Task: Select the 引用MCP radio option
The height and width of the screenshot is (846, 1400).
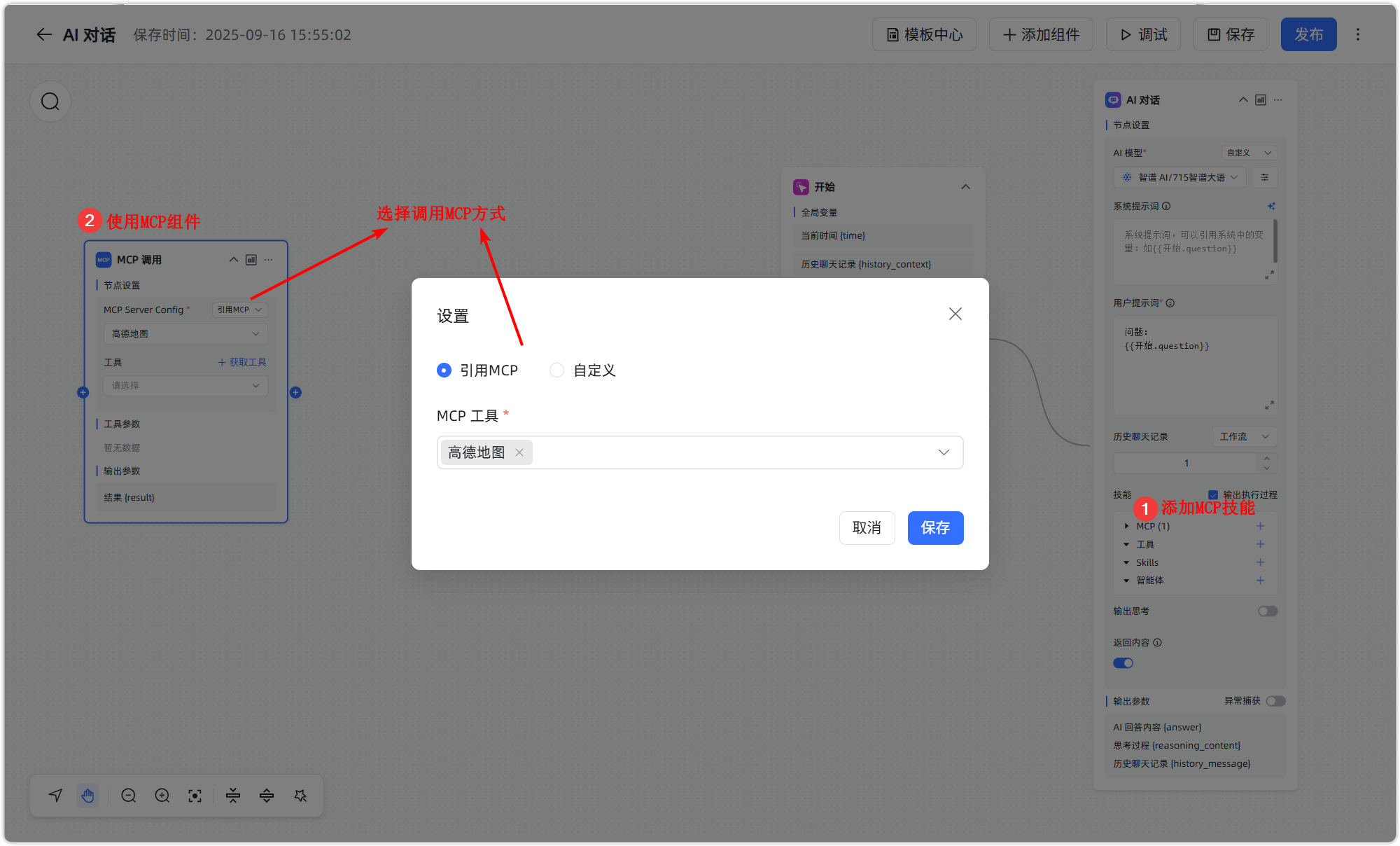Action: click(444, 370)
